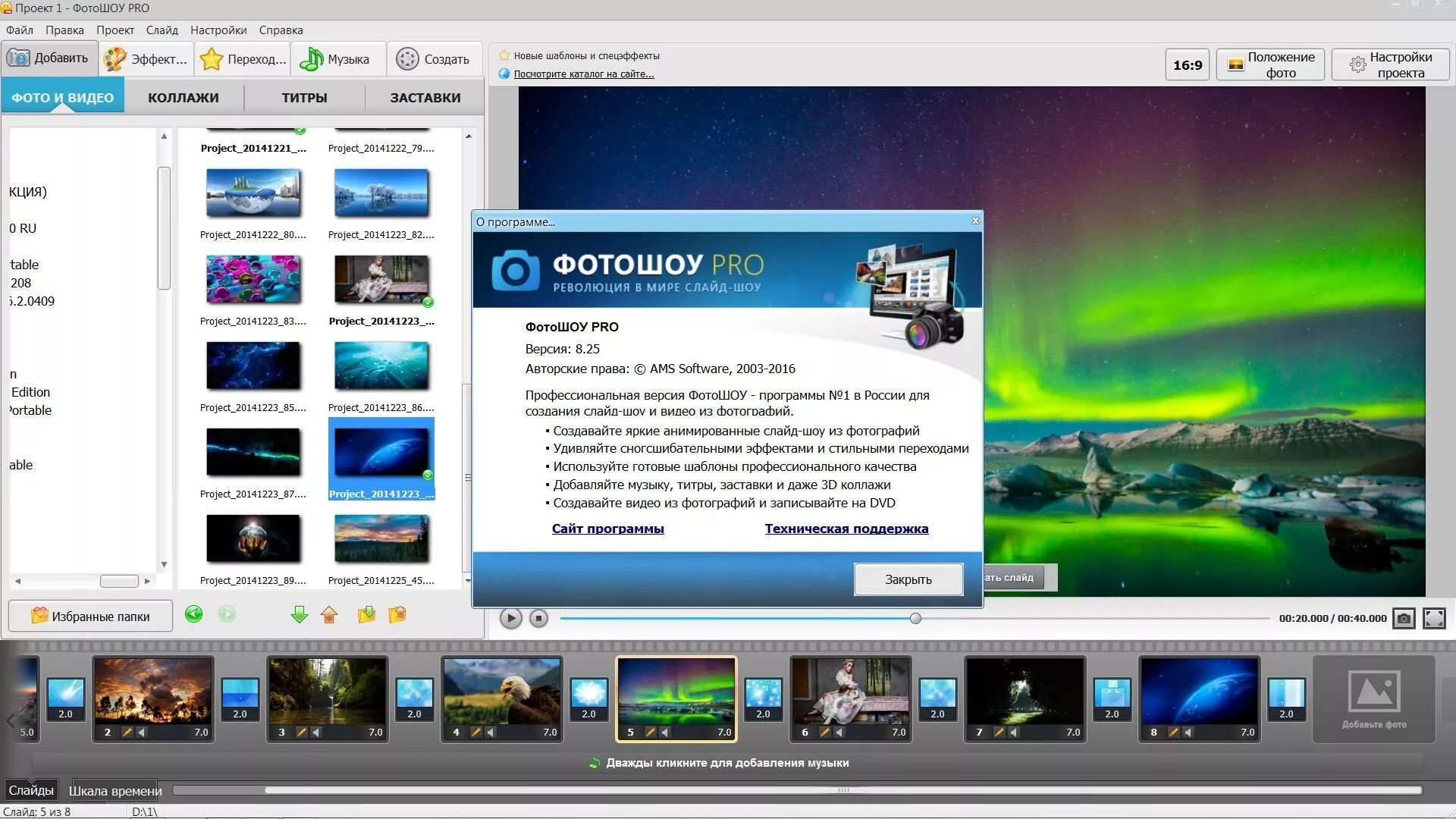Mute the sound icon on slide 4

491,733
